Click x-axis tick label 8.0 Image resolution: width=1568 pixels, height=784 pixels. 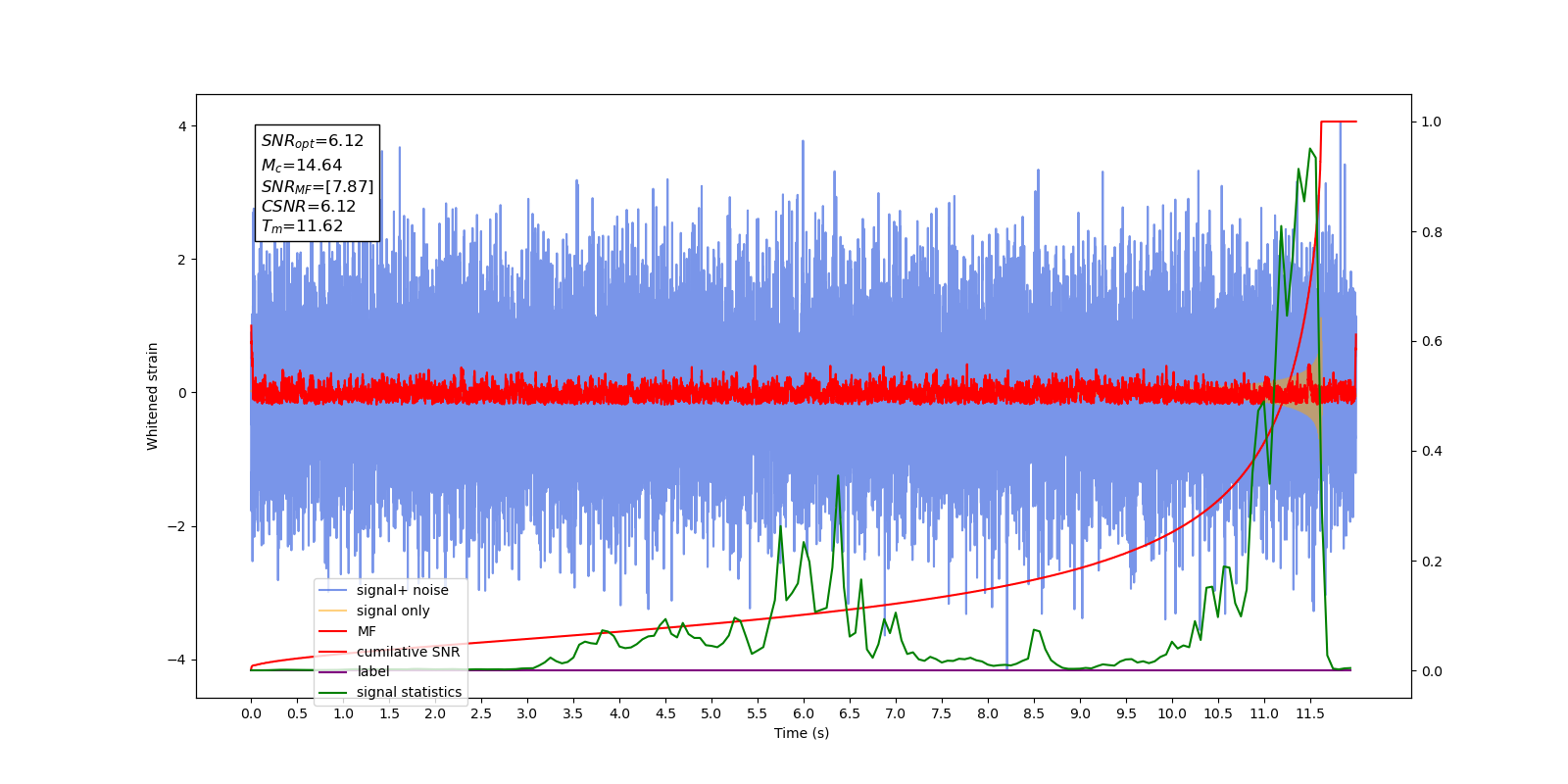[988, 713]
